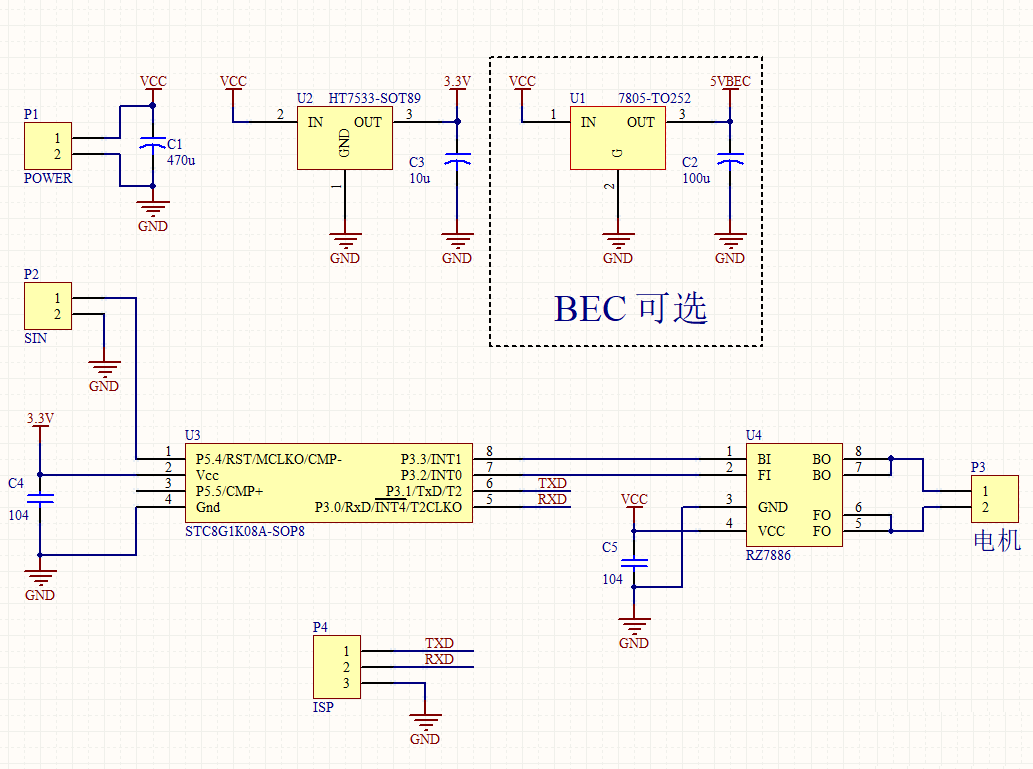
Task: Click capacitor C5 next to RZ7886
Action: (634, 564)
